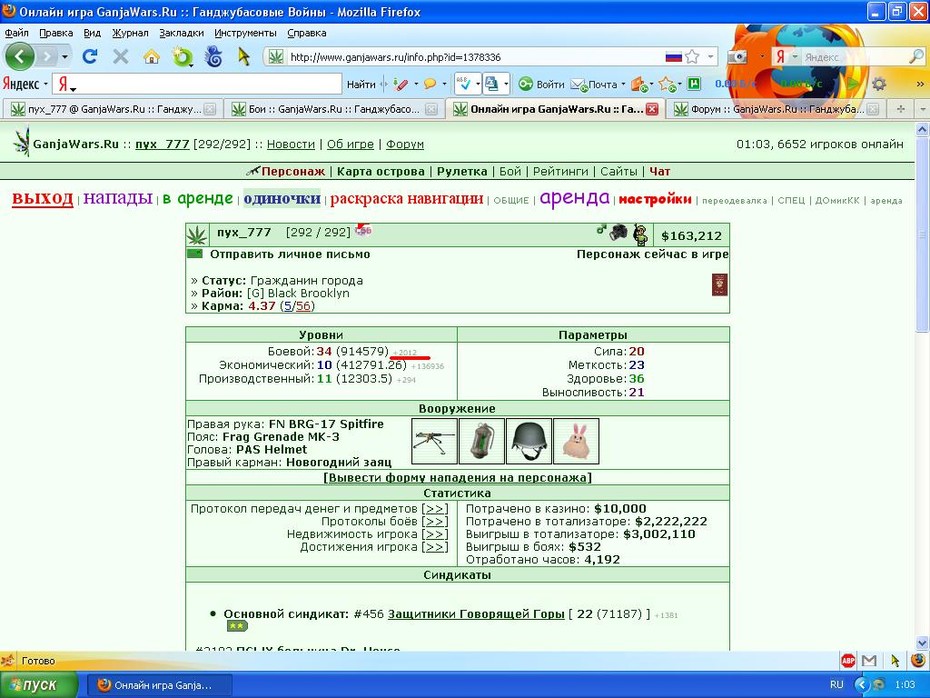Expand the Yandex bar overflow chevron
The image size is (930, 698).
click(920, 84)
